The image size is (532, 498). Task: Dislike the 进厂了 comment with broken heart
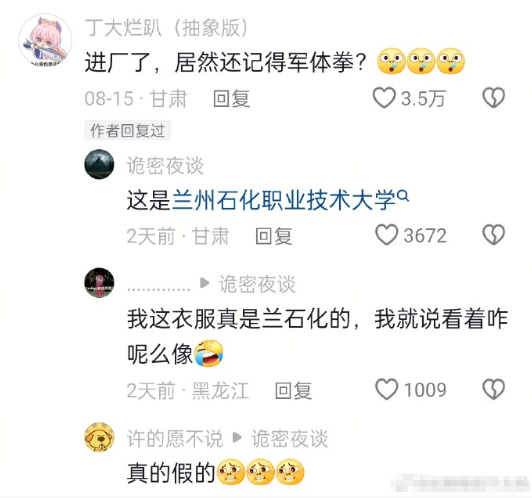tap(494, 98)
